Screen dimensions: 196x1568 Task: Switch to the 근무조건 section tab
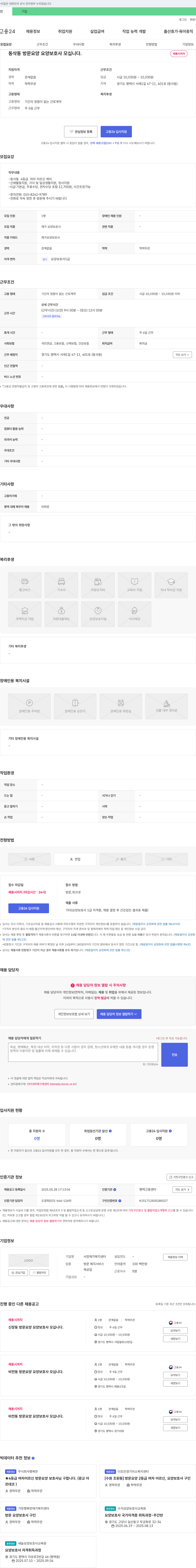click(x=42, y=44)
